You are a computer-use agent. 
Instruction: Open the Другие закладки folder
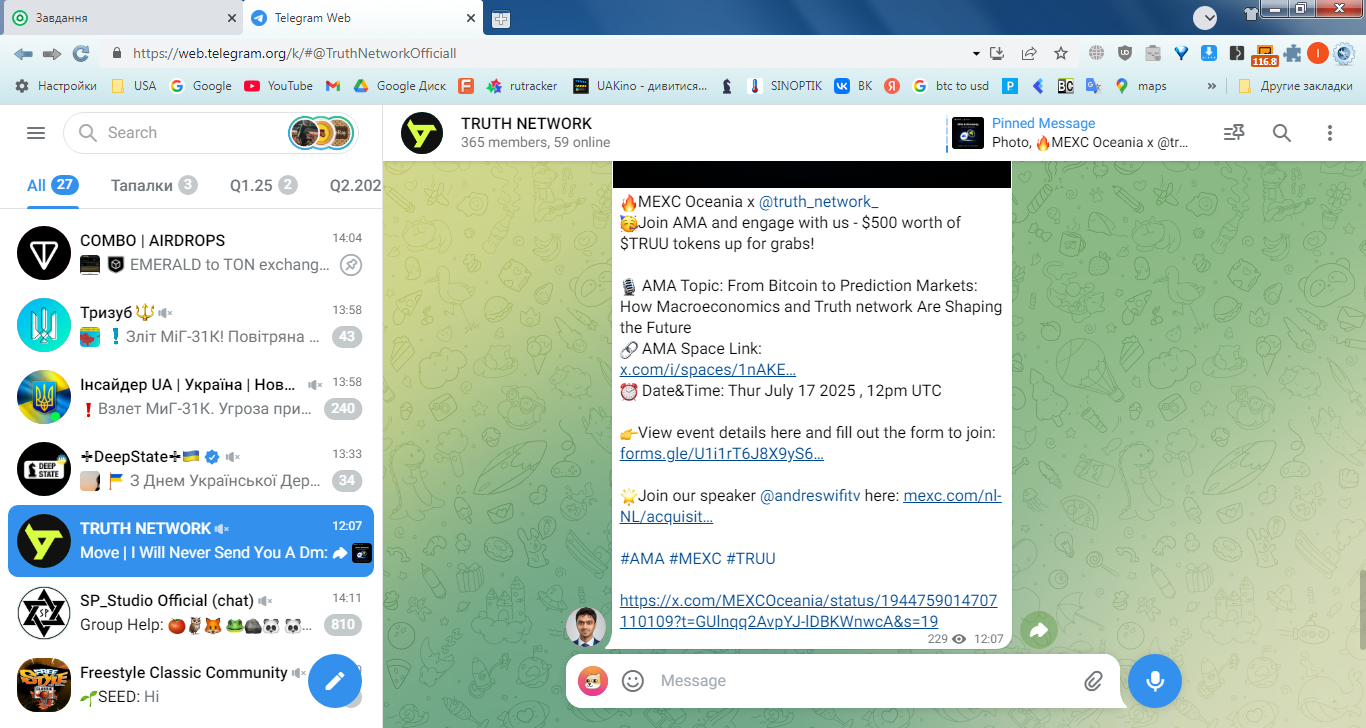coord(1296,86)
